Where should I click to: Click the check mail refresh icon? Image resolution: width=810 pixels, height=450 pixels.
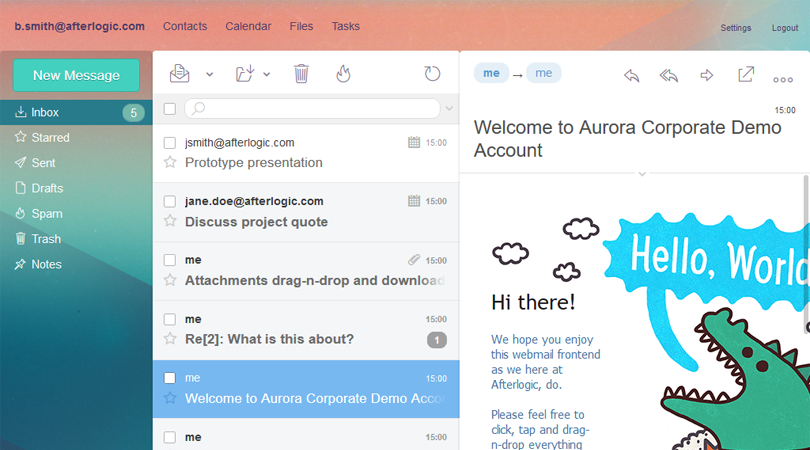pos(432,74)
